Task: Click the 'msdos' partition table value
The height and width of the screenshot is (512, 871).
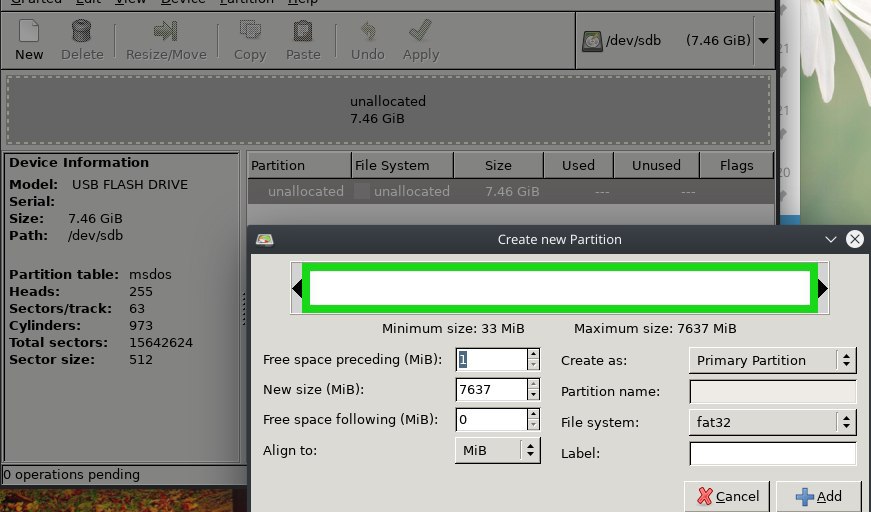Action: (150, 274)
